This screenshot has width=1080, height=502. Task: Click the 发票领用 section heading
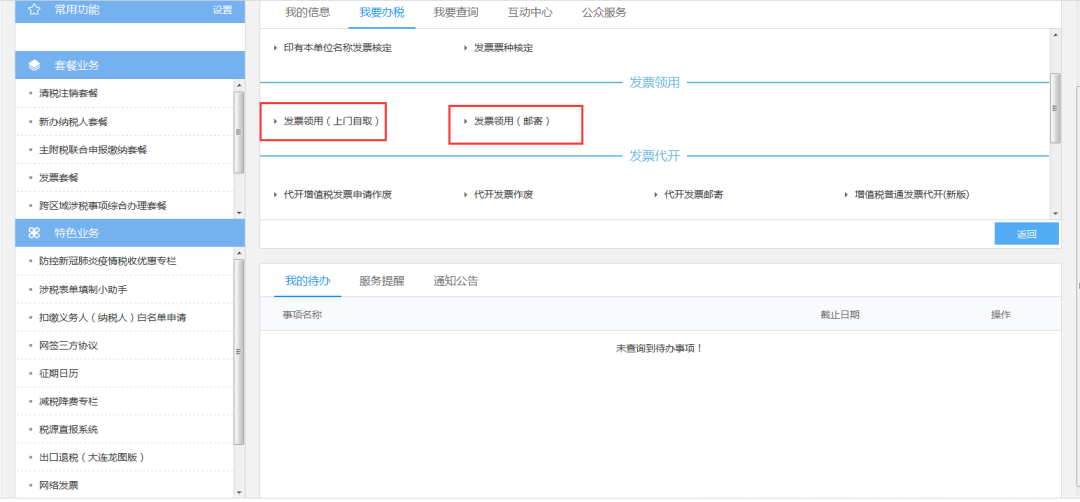[654, 83]
